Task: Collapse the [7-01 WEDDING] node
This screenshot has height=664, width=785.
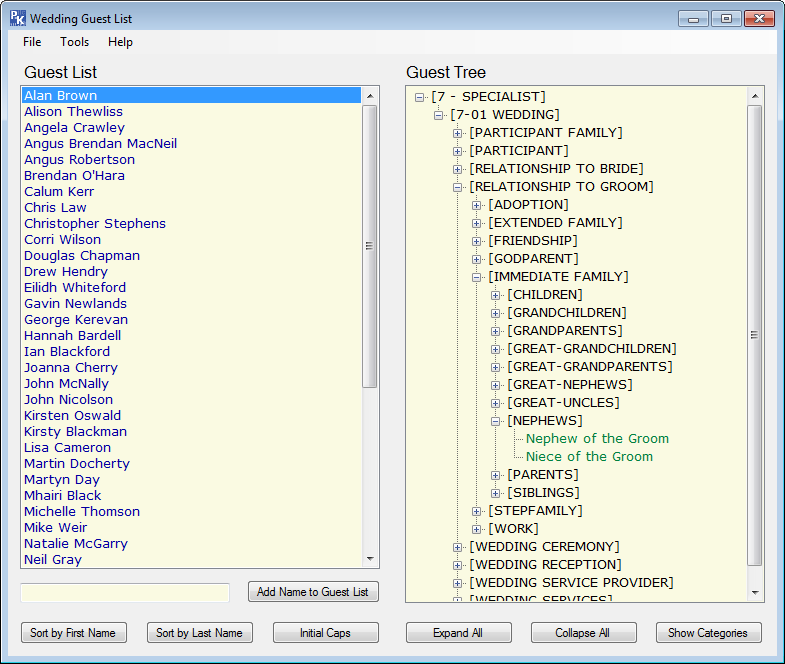Action: coord(439,115)
